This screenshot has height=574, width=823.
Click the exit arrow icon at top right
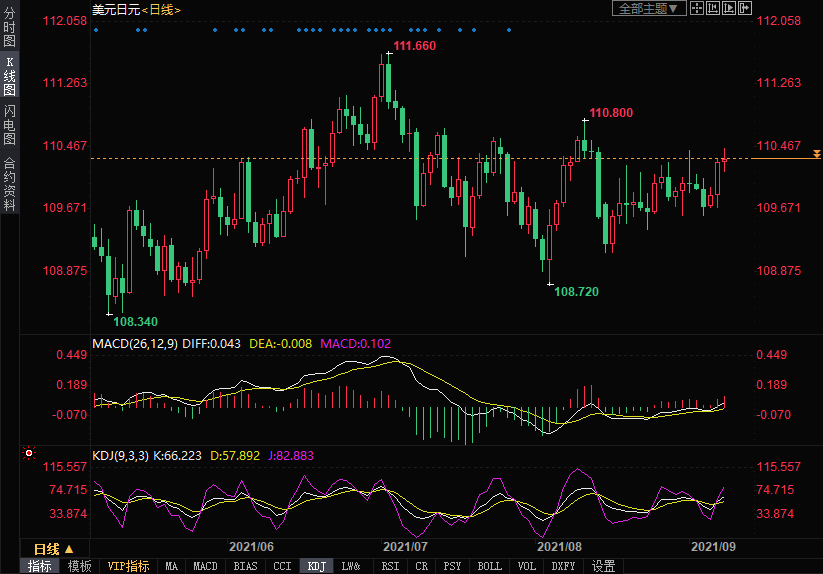click(x=744, y=8)
